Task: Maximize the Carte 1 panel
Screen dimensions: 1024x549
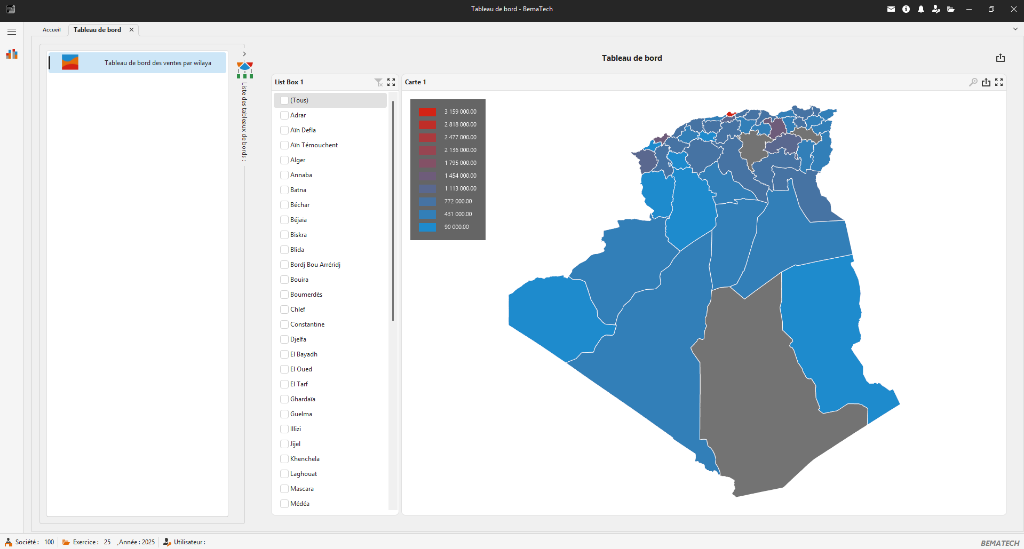Action: (999, 82)
